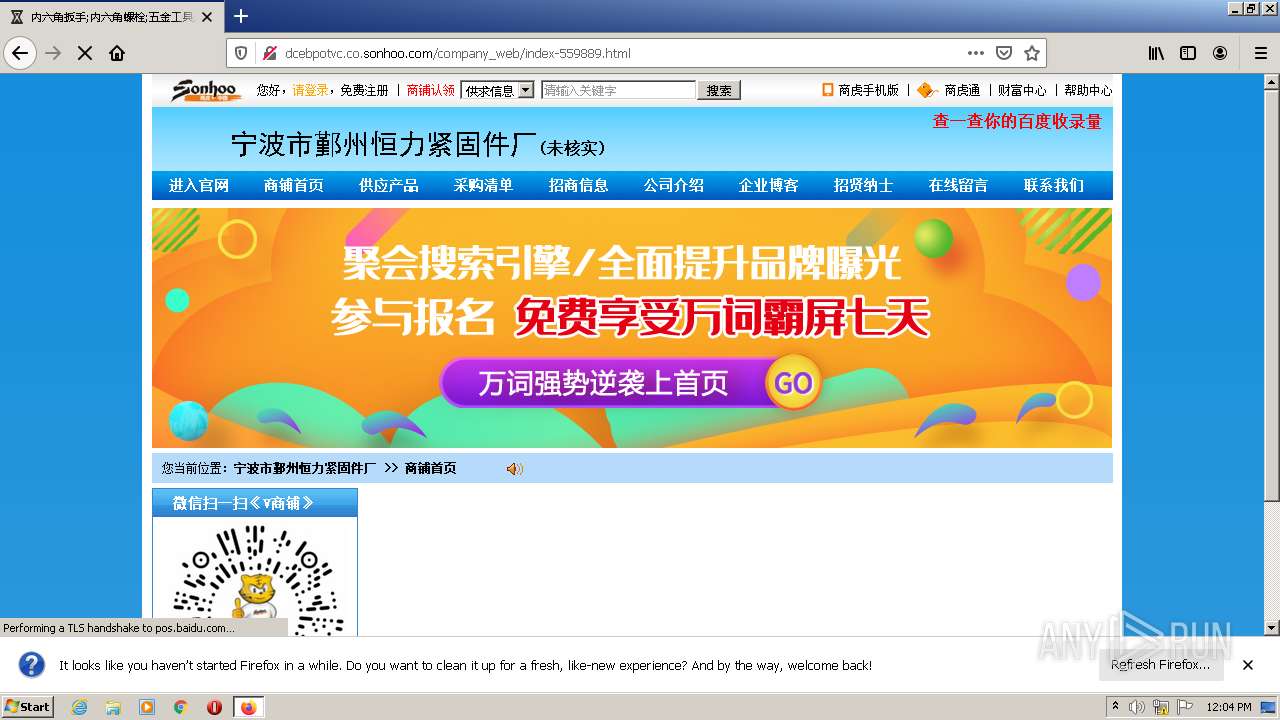Select the 采购清单 nav item

pos(483,185)
